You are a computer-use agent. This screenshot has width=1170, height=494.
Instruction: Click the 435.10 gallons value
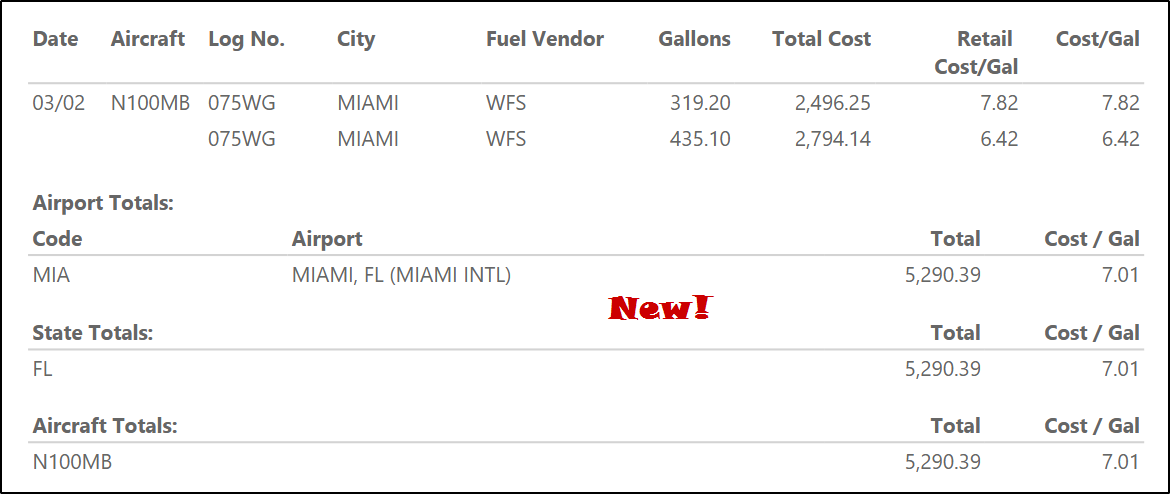pyautogui.click(x=700, y=139)
